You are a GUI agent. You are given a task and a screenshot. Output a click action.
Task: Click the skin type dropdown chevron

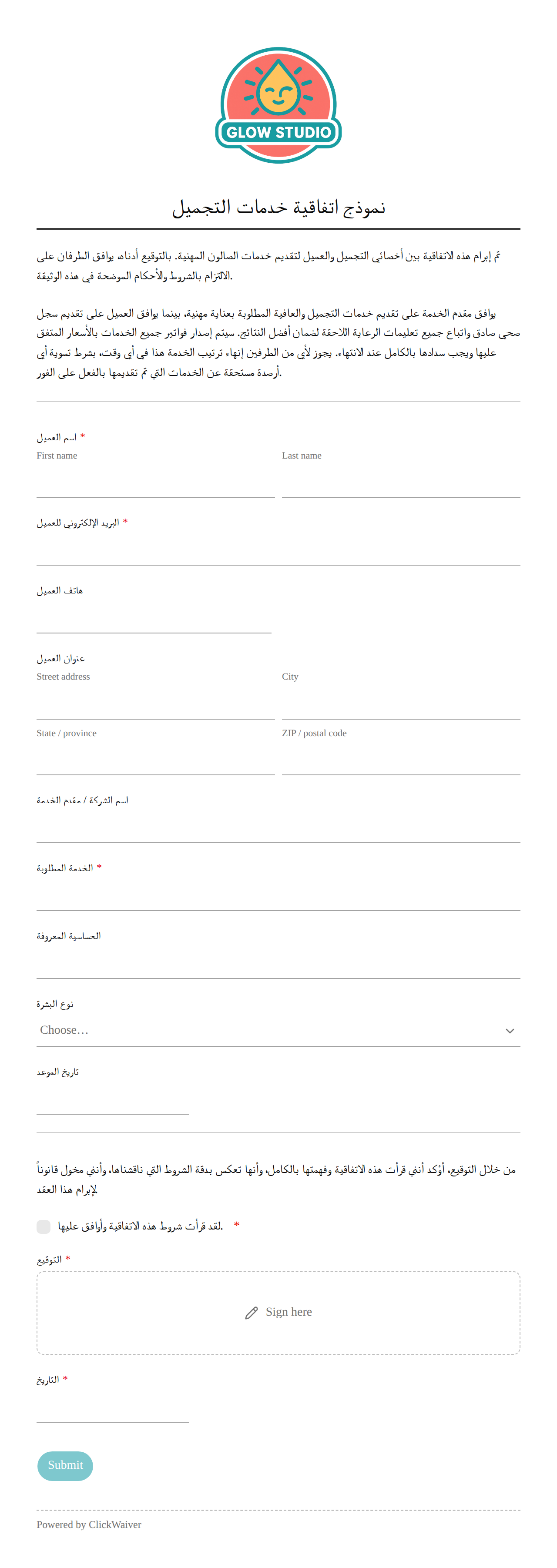510,1031
